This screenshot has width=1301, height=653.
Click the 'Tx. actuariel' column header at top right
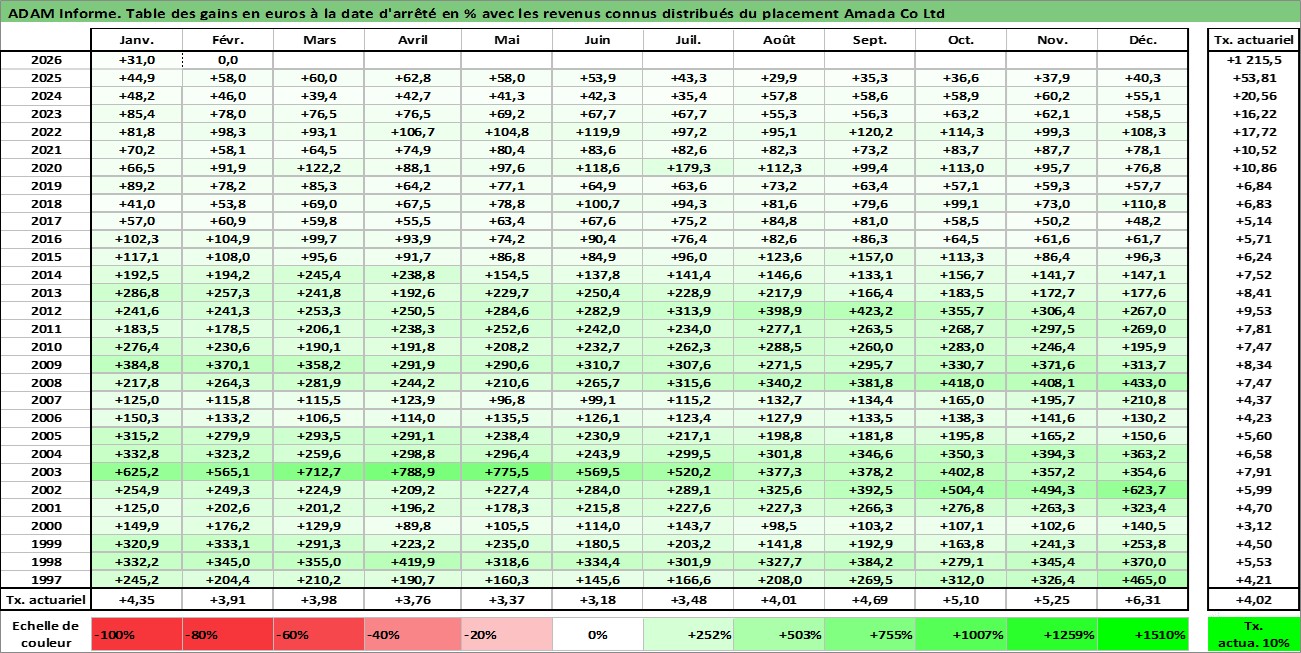click(1253, 40)
